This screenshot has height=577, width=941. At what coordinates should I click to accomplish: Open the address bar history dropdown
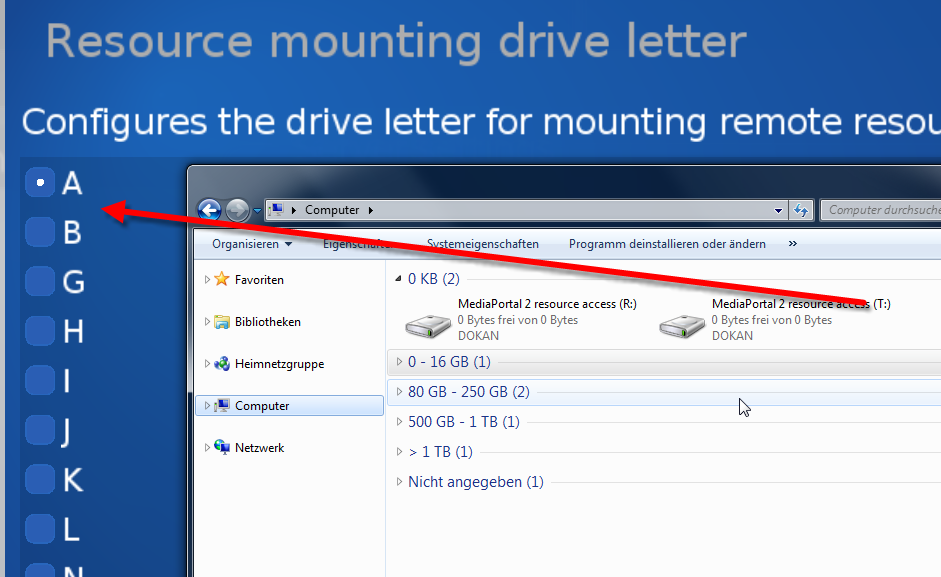pos(778,211)
